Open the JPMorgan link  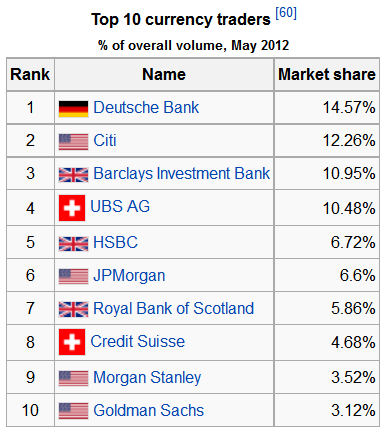coord(129,276)
